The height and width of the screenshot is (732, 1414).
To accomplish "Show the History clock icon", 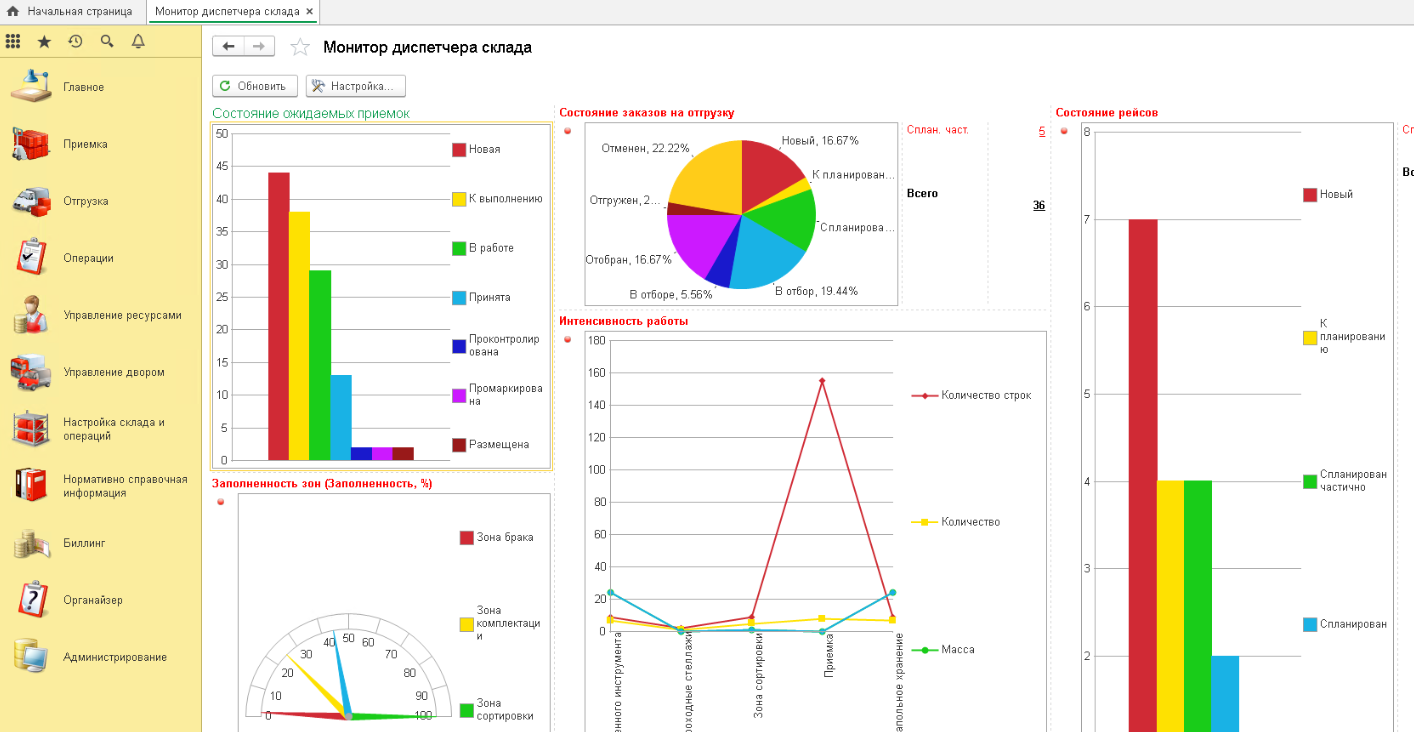I will pos(75,41).
